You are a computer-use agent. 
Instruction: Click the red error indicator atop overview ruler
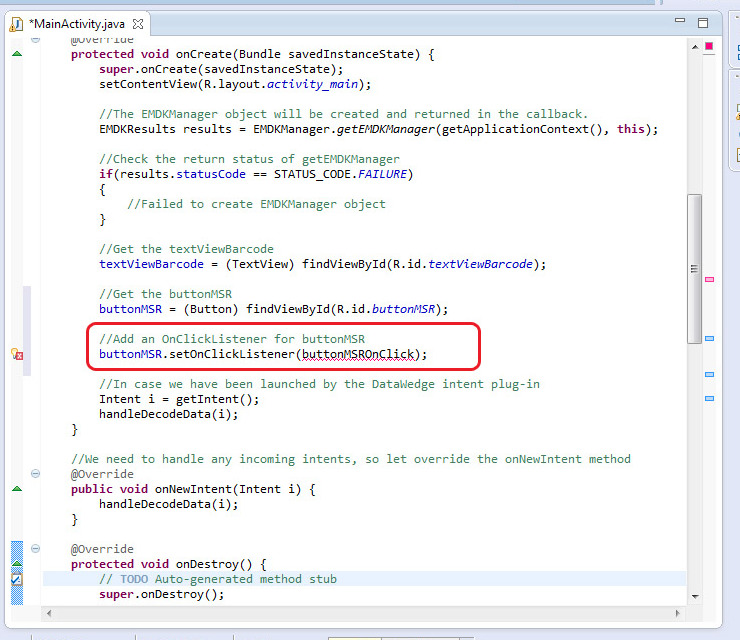pyautogui.click(x=709, y=46)
